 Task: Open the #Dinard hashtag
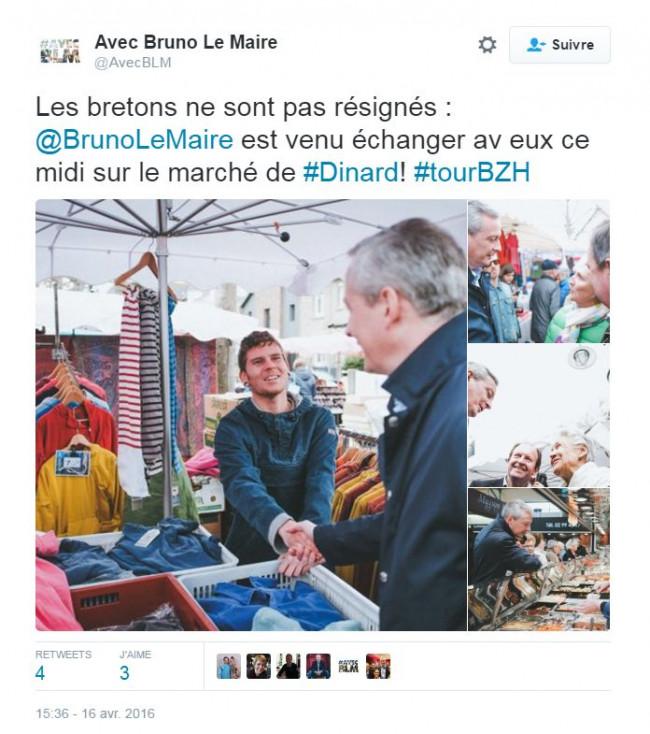(x=350, y=172)
